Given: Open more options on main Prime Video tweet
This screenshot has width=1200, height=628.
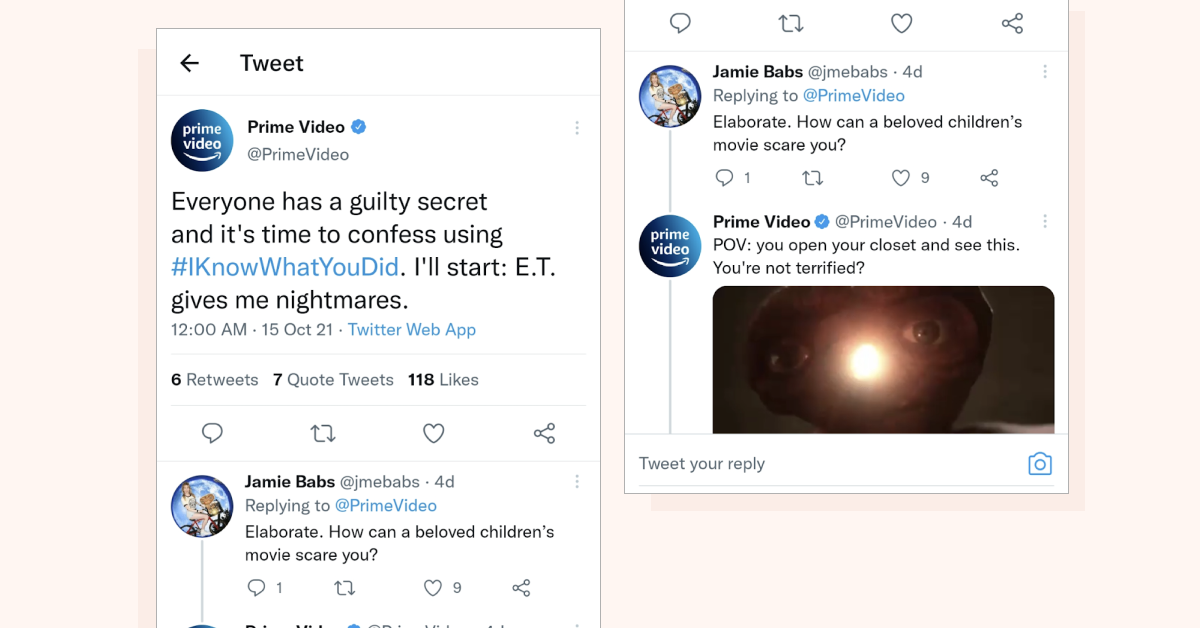Looking at the screenshot, I should click(x=577, y=128).
